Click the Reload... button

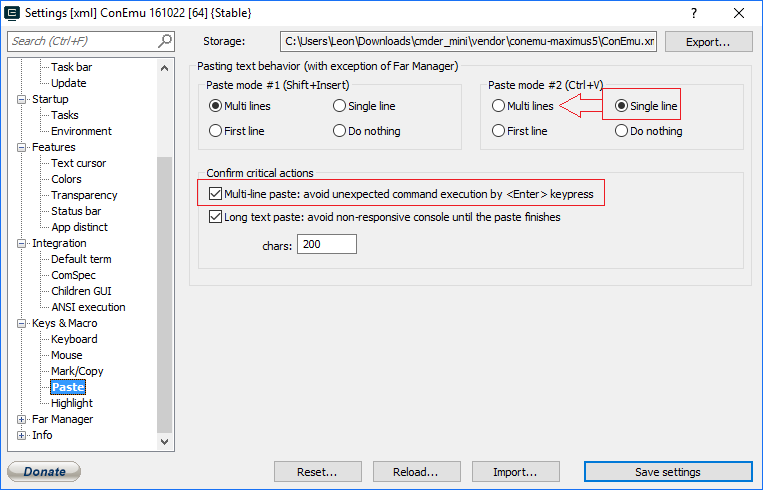417,472
